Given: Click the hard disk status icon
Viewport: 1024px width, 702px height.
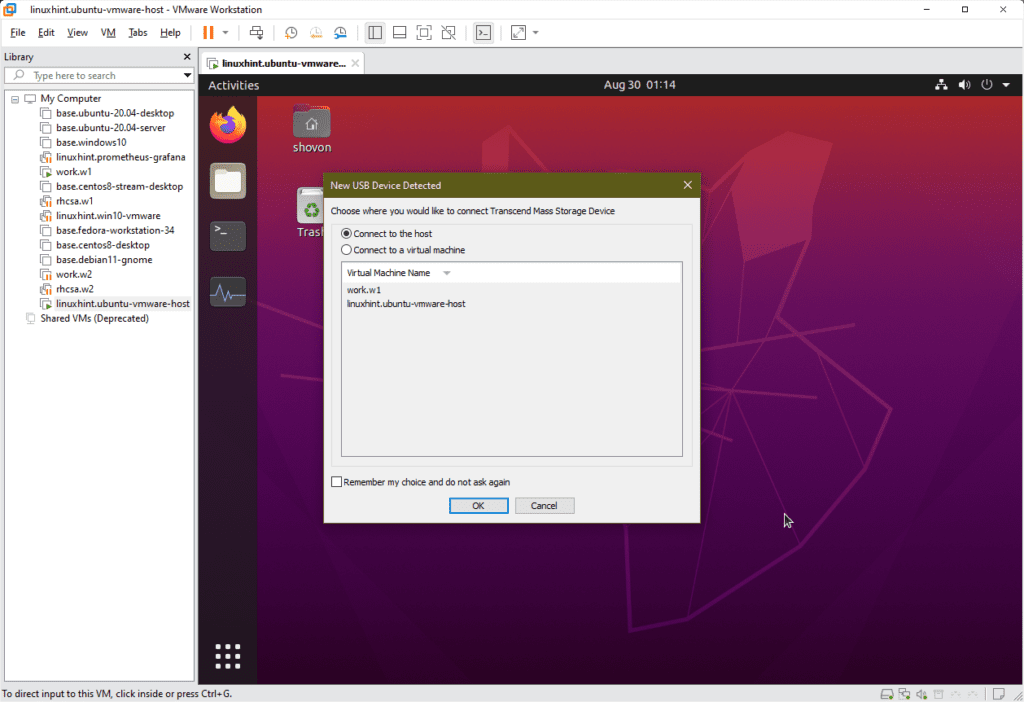Looking at the screenshot, I should click(887, 693).
